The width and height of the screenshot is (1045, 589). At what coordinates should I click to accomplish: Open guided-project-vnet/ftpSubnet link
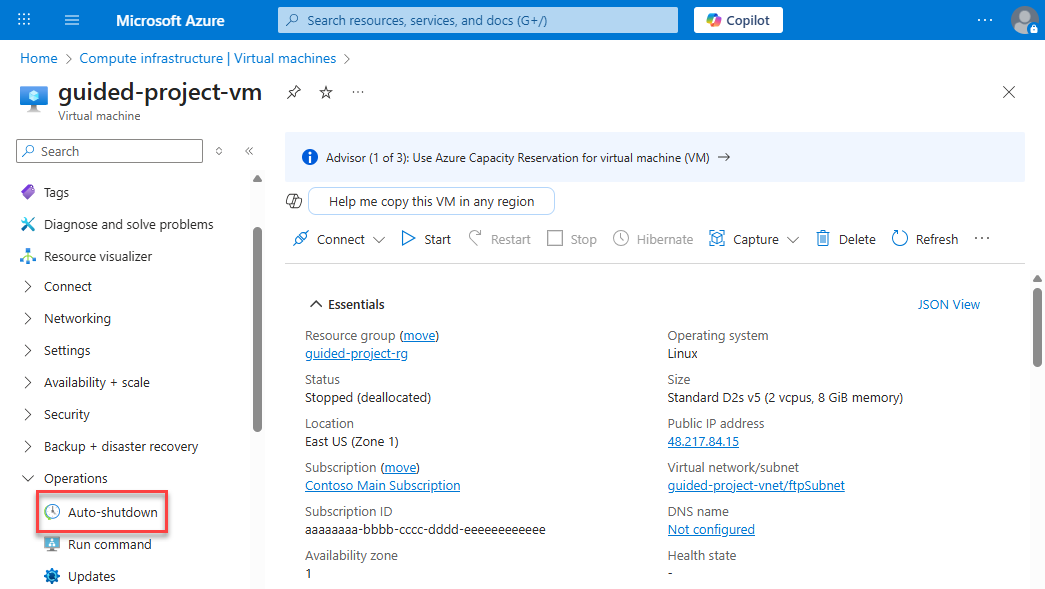click(756, 486)
